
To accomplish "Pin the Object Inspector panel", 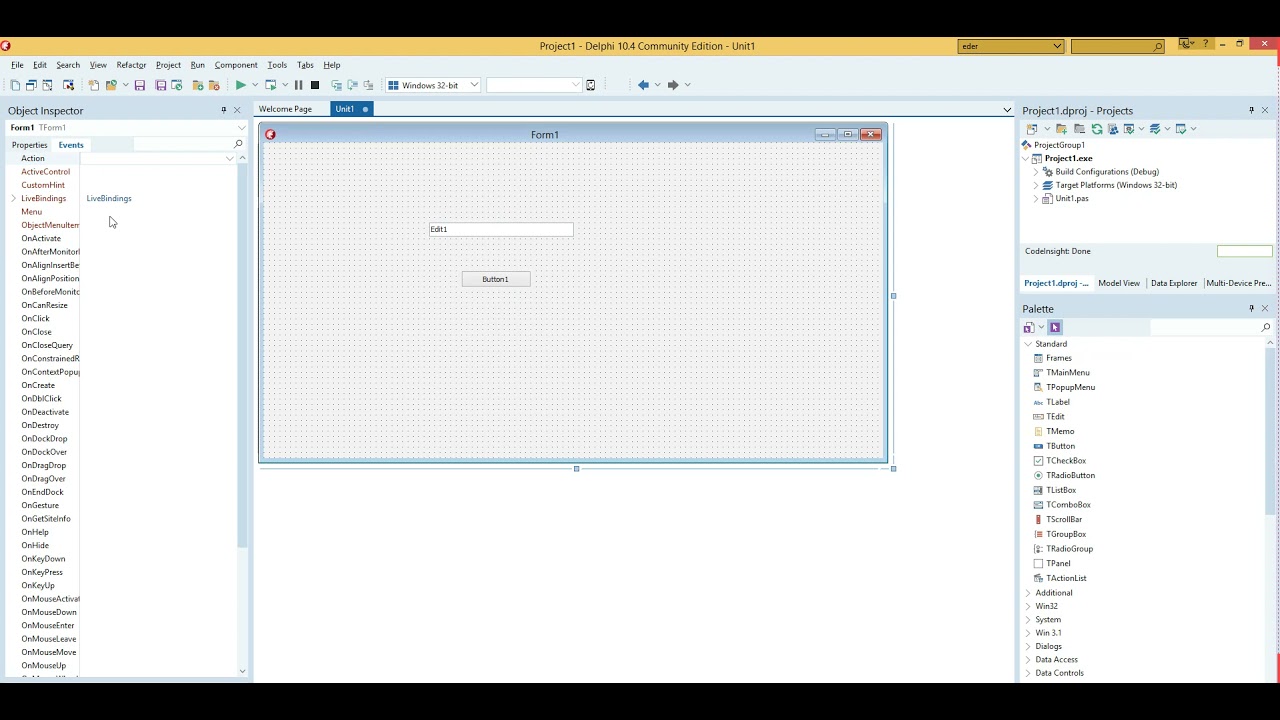I will click(224, 110).
